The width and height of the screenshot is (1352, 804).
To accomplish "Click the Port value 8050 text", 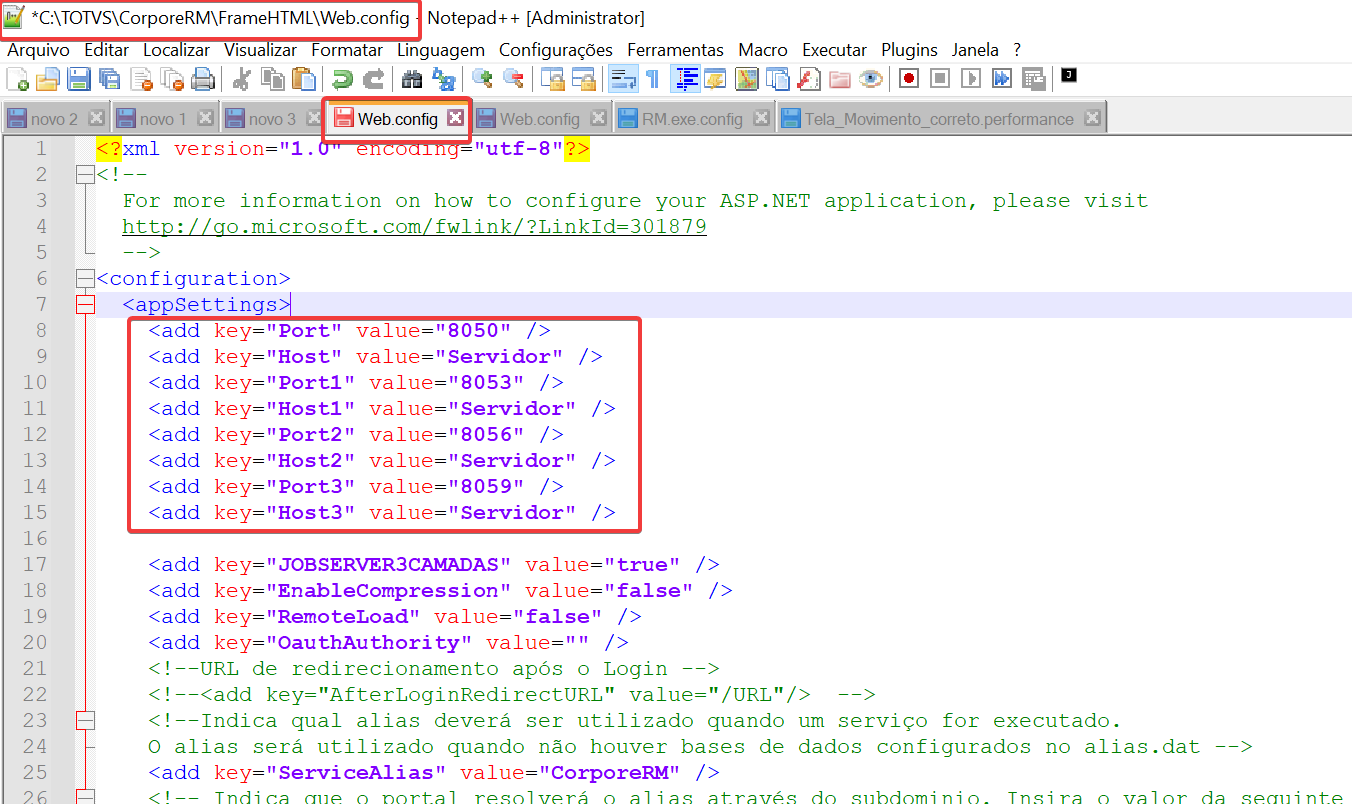I will [479, 331].
